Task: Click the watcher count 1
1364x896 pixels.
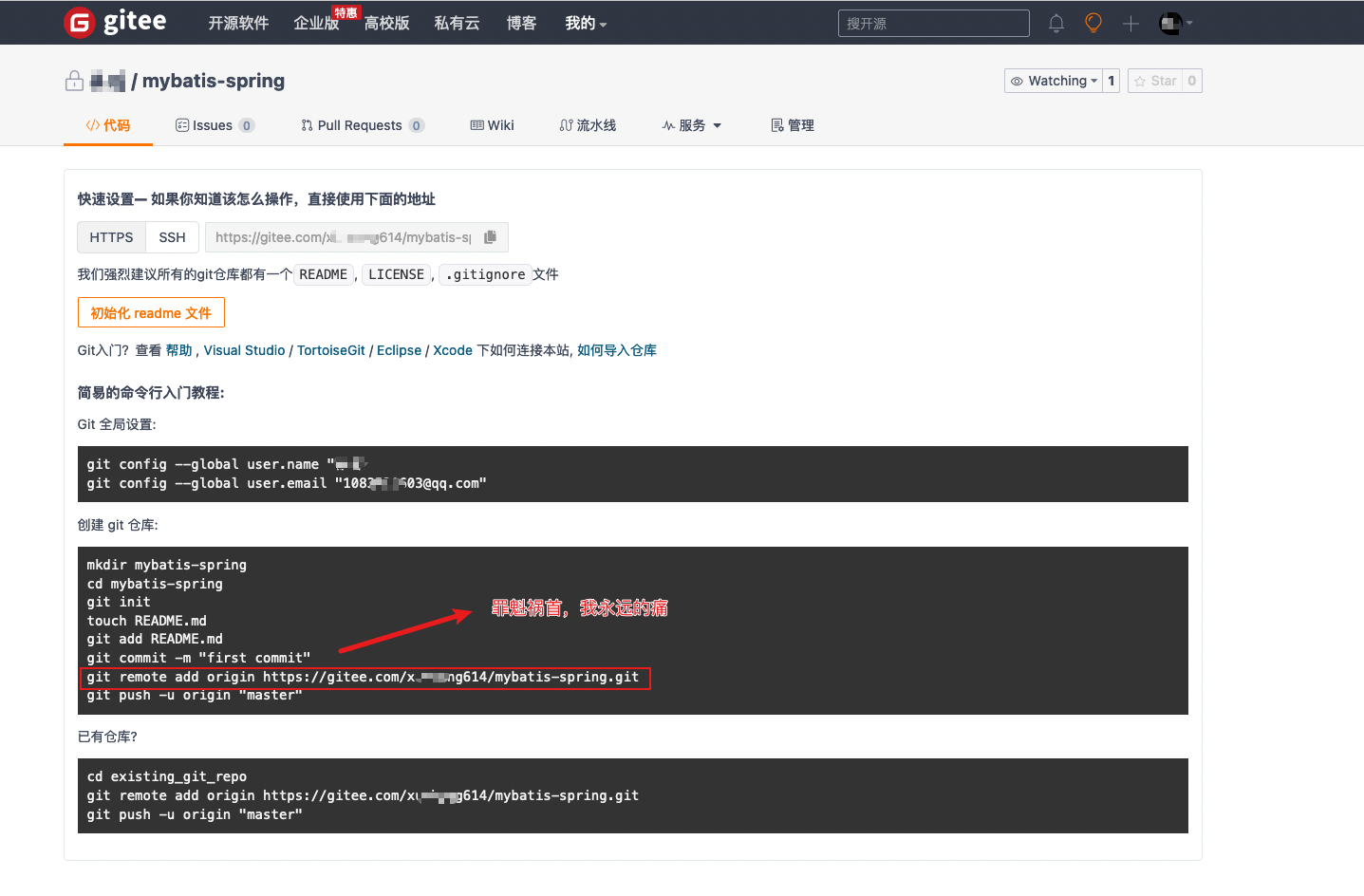Action: (x=1112, y=81)
